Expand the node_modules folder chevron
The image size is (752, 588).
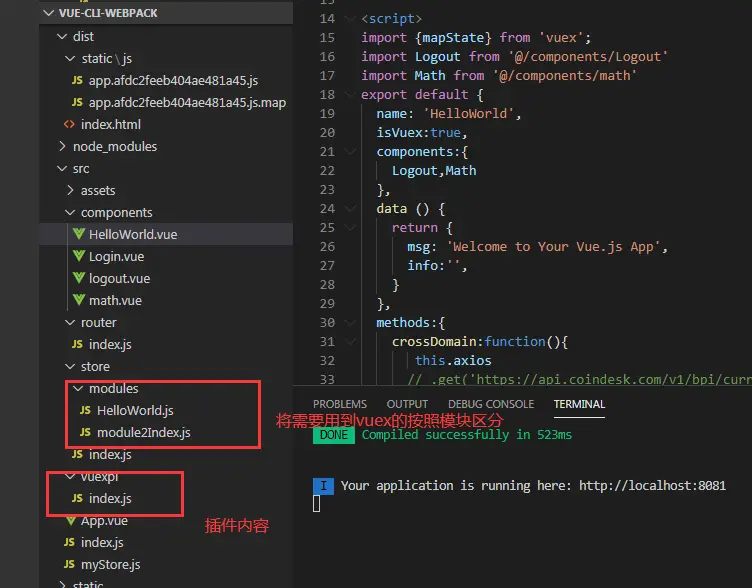point(62,146)
